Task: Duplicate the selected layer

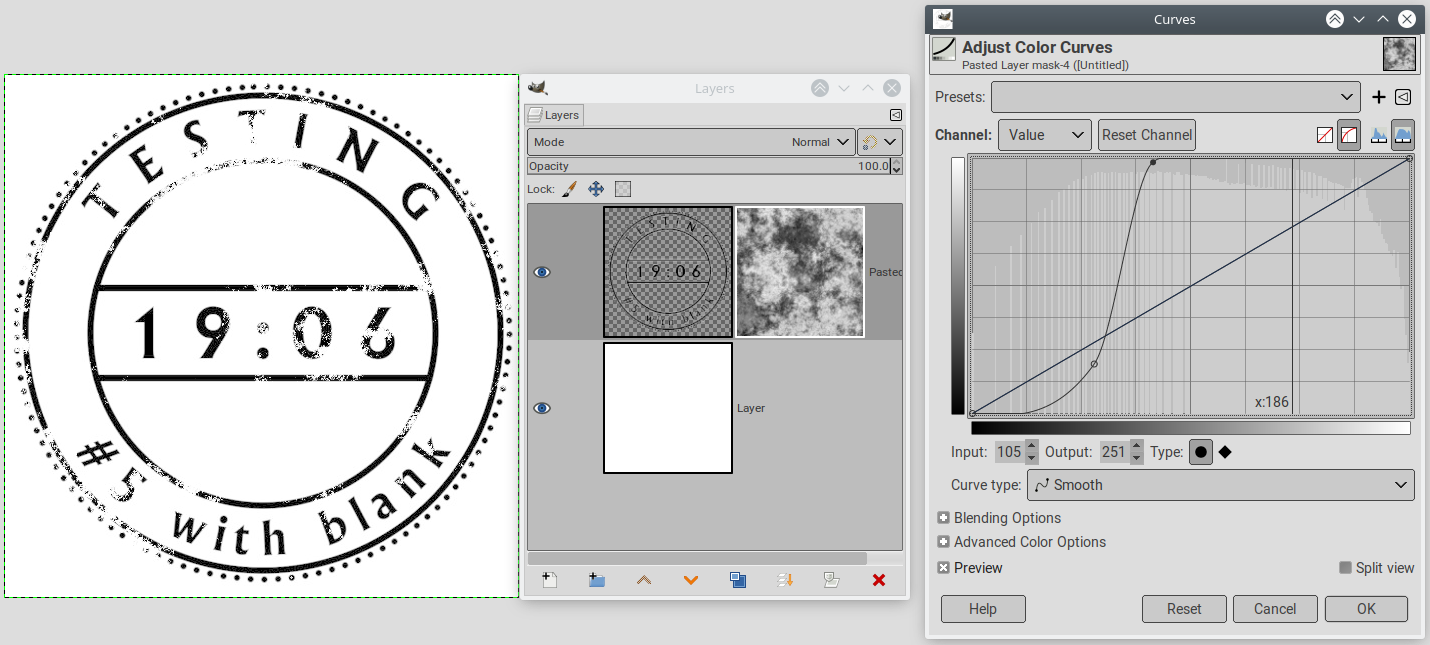Action: click(738, 580)
